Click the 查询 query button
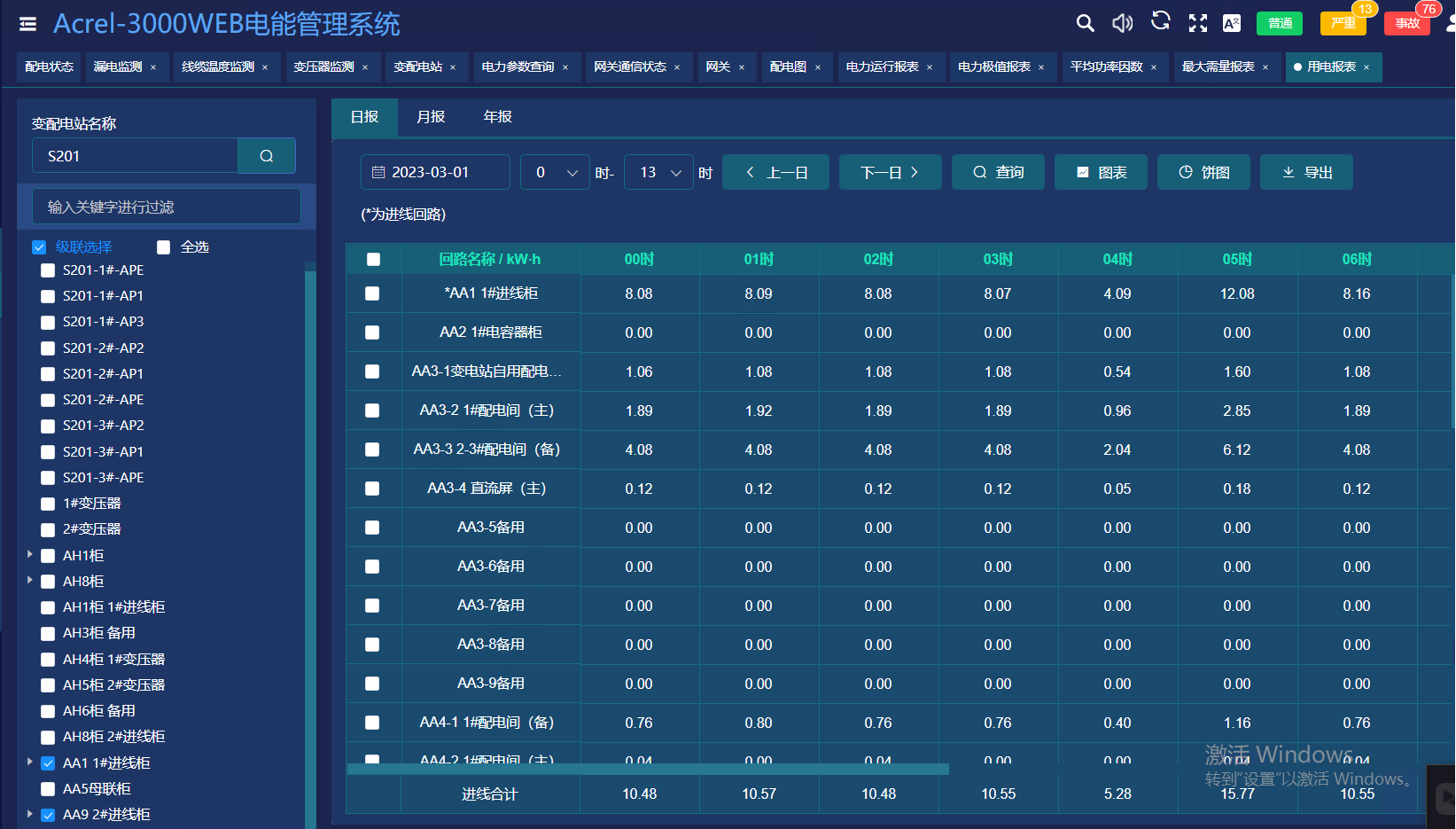The height and width of the screenshot is (829, 1456). coord(998,172)
